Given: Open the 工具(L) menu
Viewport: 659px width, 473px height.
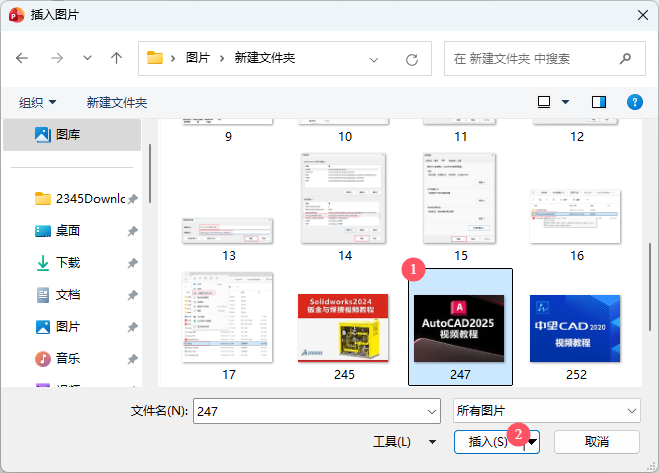Looking at the screenshot, I should (404, 442).
